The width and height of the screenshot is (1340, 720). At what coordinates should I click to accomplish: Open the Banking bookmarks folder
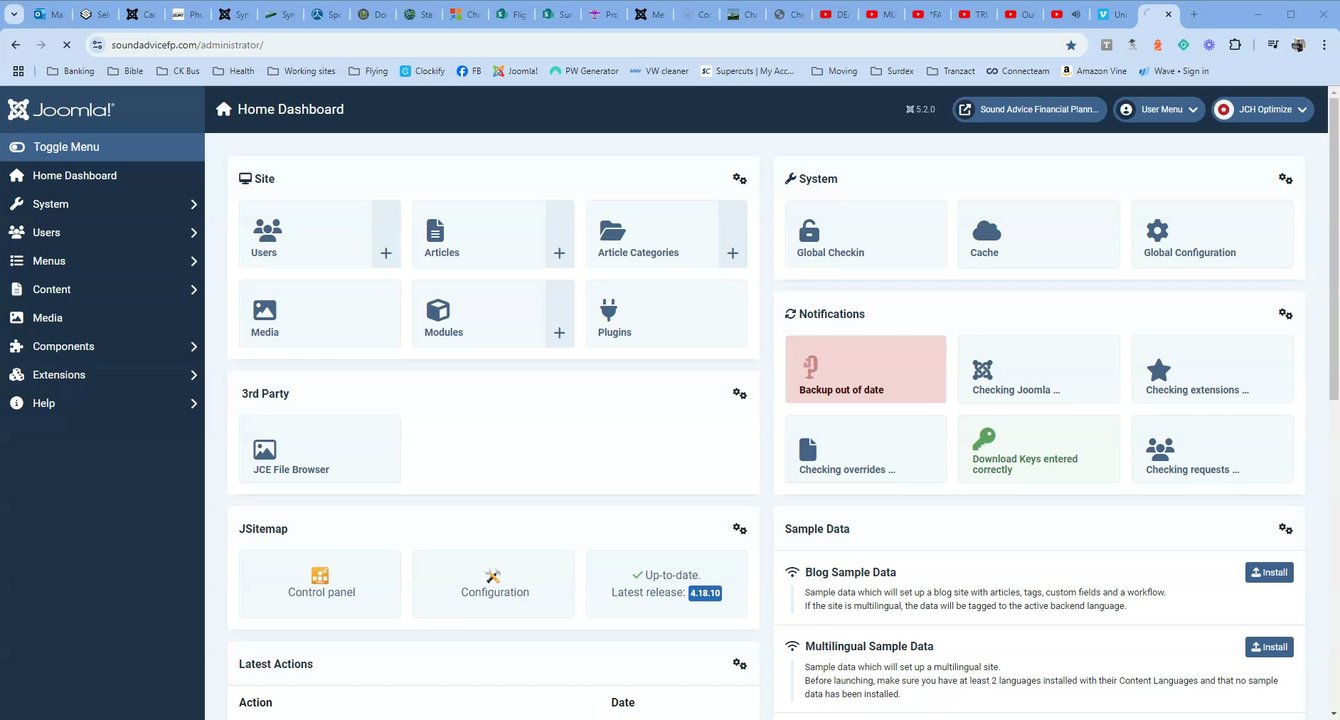click(71, 71)
